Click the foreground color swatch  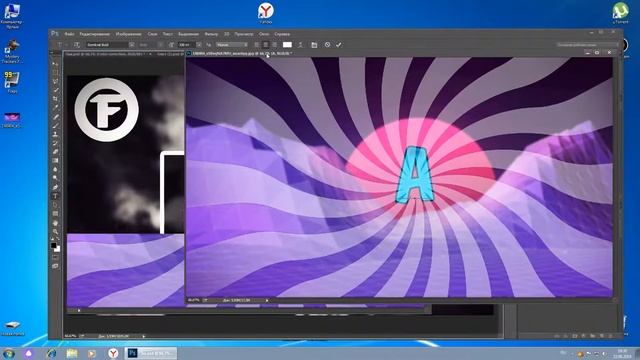[x=53, y=245]
